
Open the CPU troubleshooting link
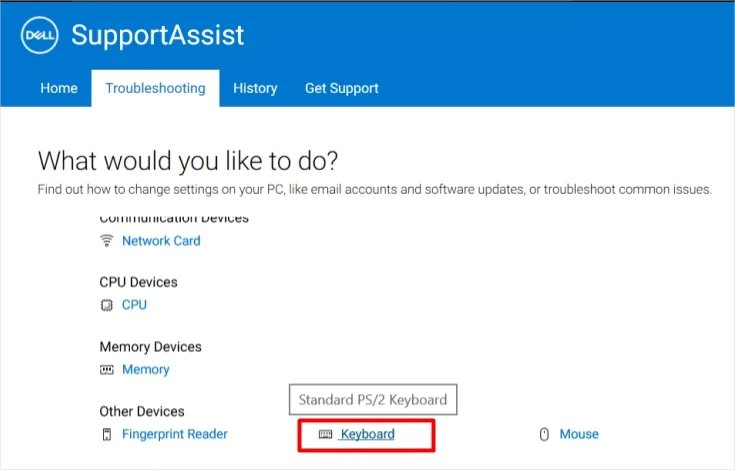click(x=134, y=305)
